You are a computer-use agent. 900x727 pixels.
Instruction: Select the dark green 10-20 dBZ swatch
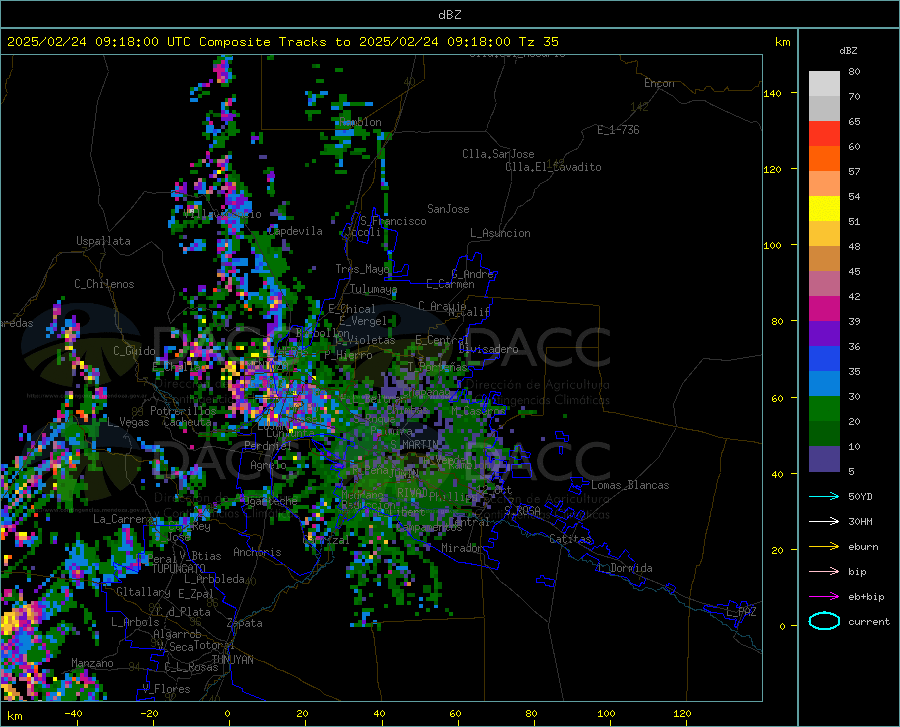tap(824, 434)
